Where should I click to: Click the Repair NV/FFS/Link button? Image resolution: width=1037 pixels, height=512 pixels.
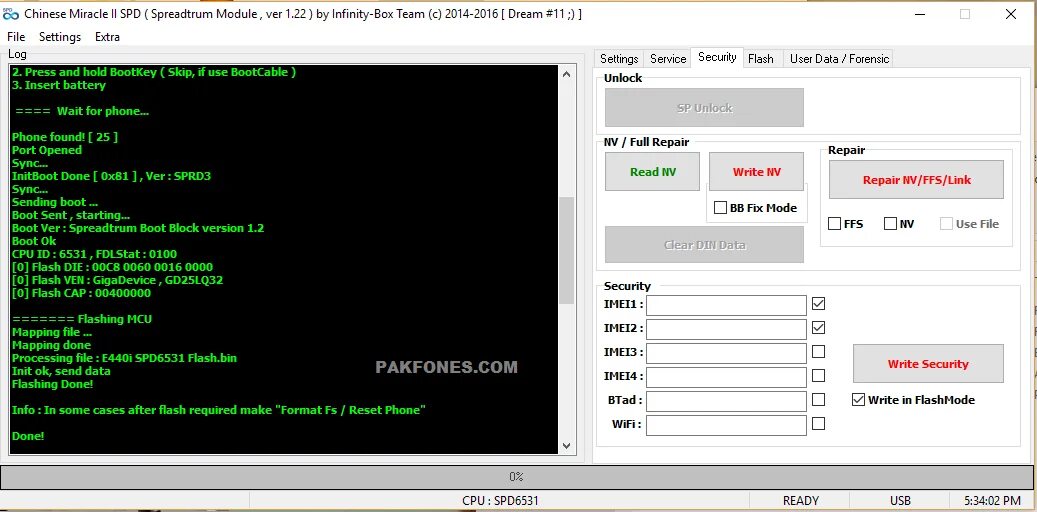pos(917,180)
